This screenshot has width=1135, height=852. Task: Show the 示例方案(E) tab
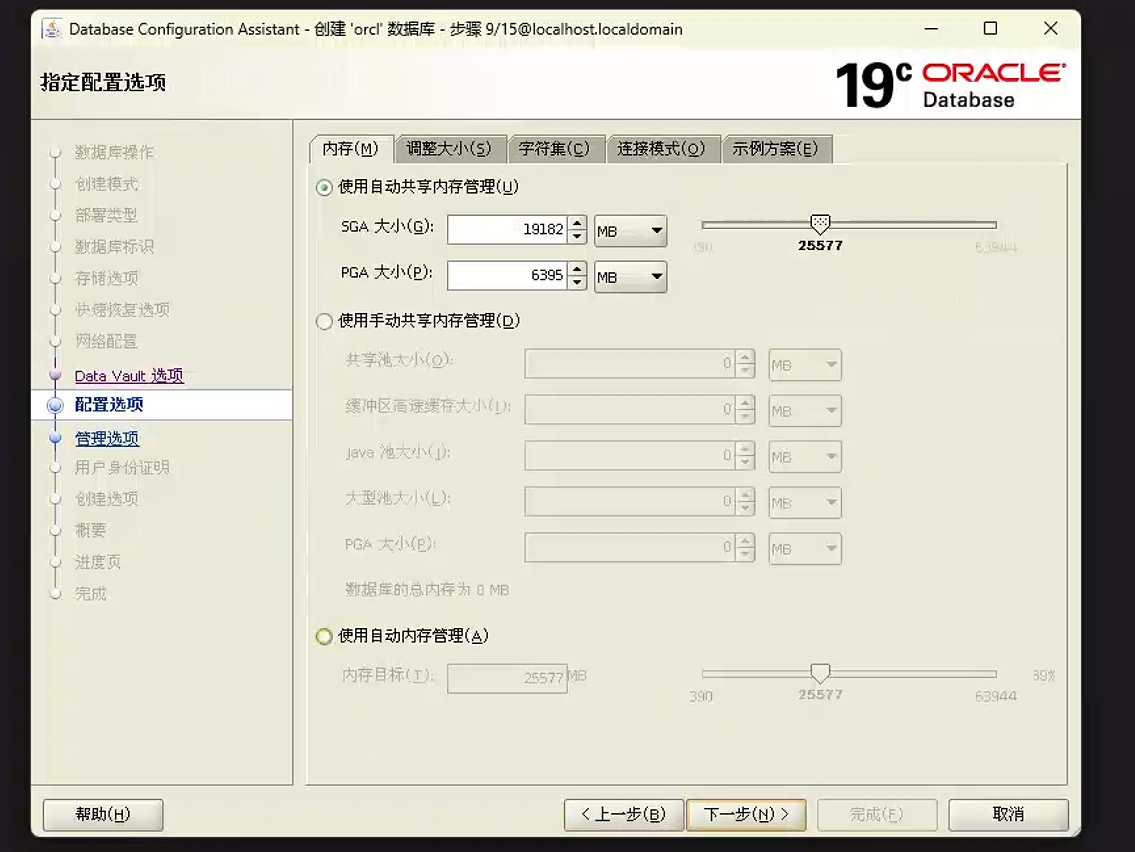click(775, 149)
